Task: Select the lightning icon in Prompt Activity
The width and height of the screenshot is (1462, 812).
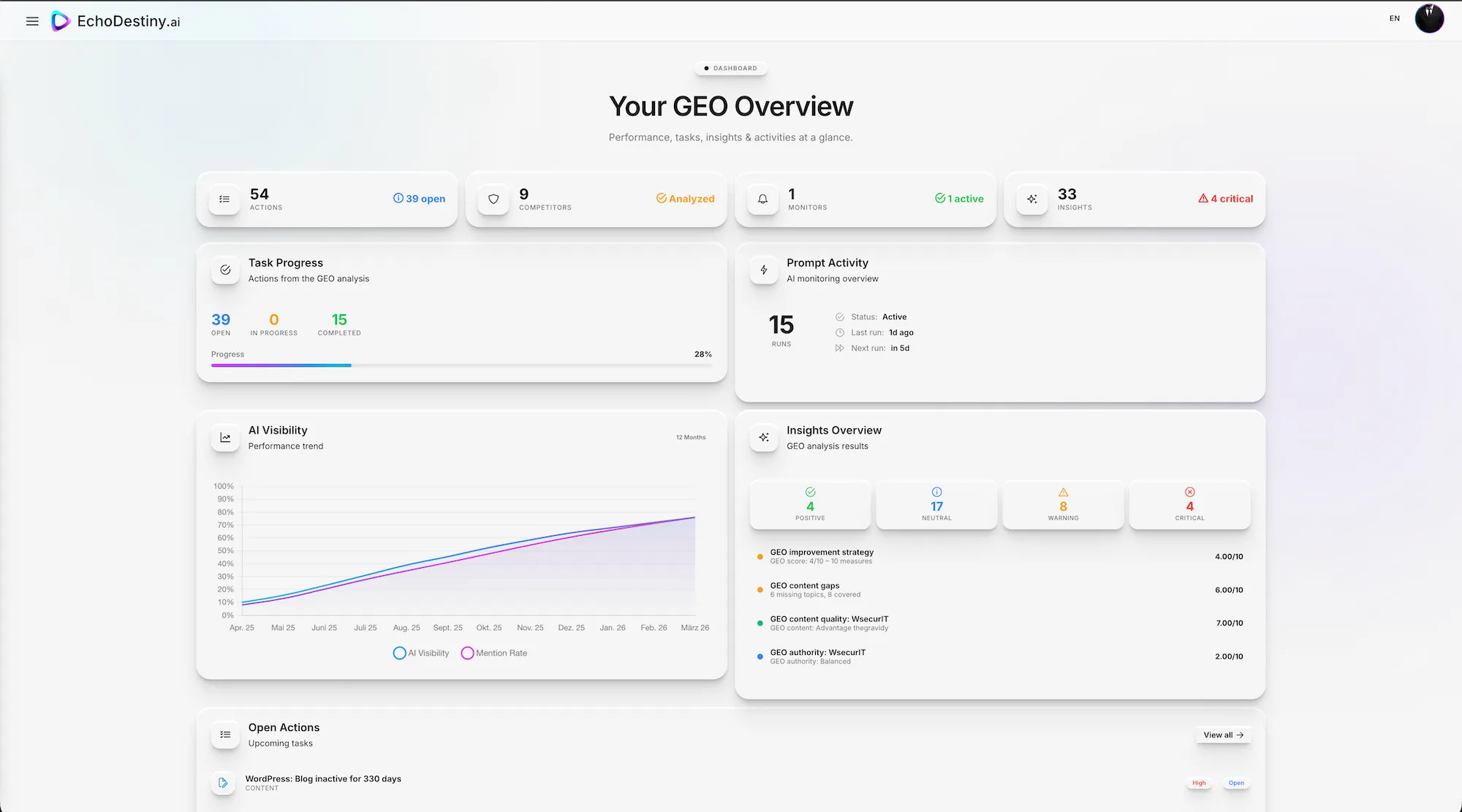Action: point(763,270)
